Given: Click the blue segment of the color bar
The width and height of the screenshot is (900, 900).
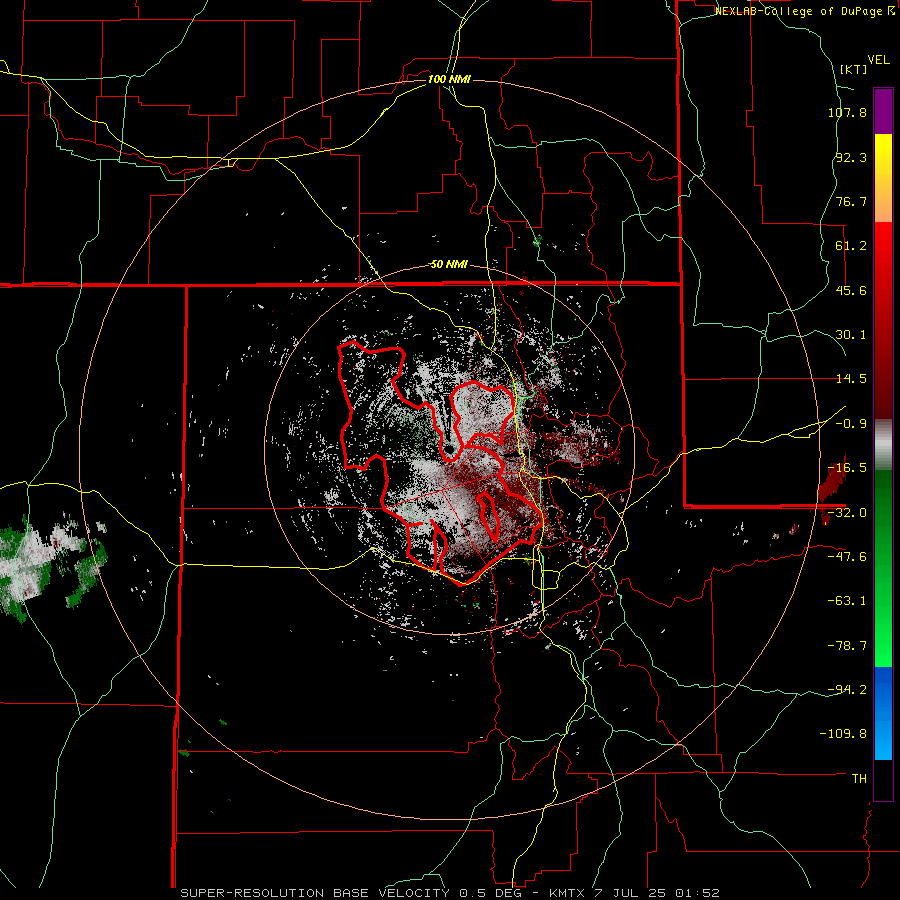Looking at the screenshot, I should click(883, 713).
